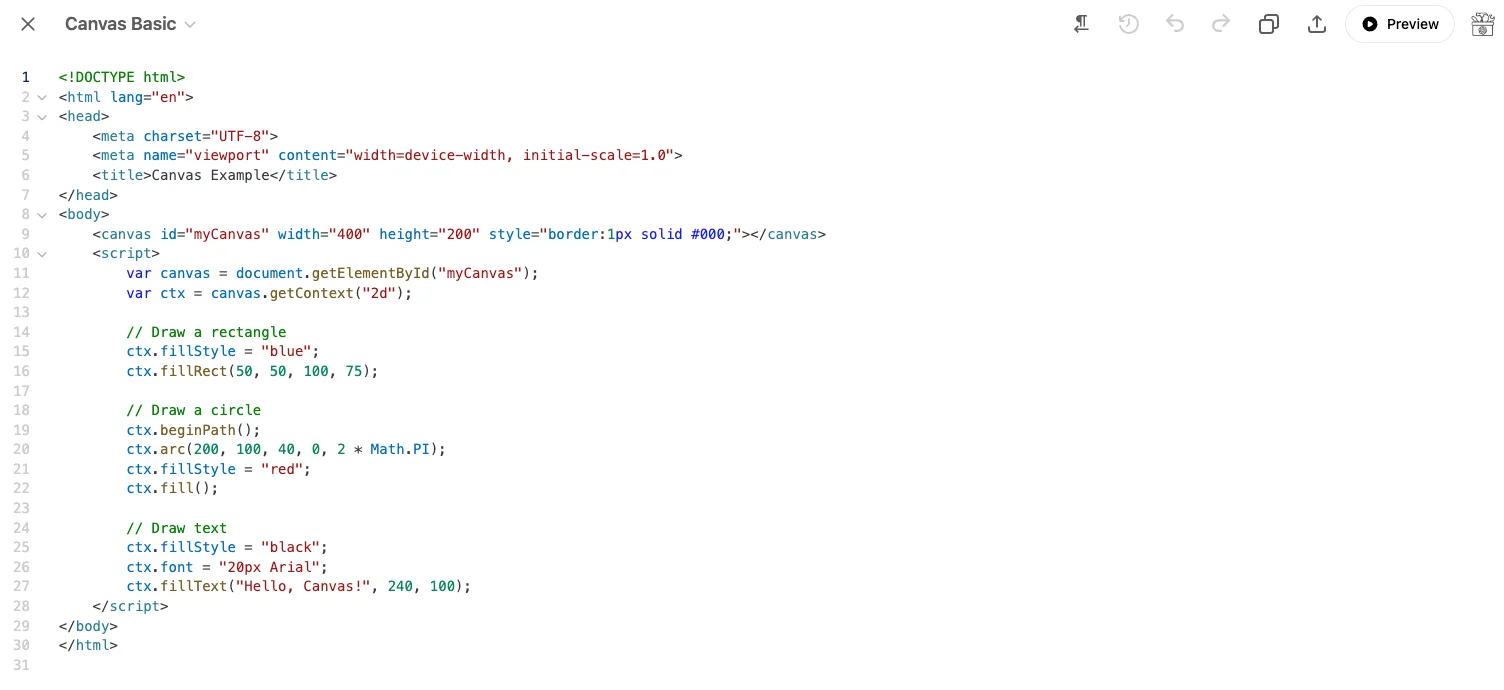Click the undo arrow icon
The width and height of the screenshot is (1504, 690).
pyautogui.click(x=1175, y=24)
